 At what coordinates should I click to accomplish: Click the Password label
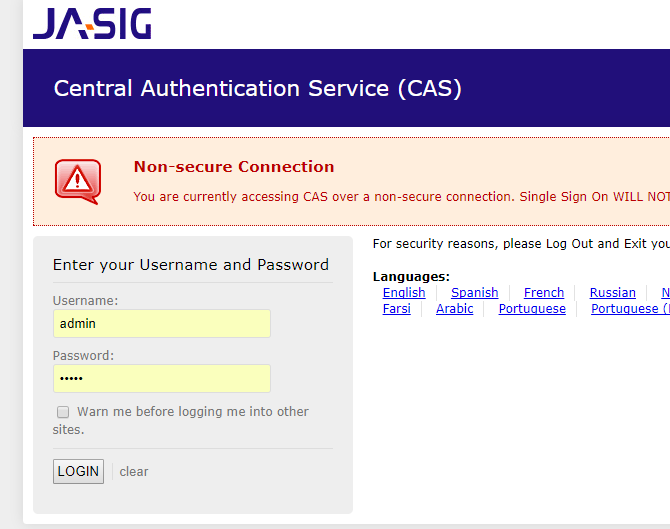(83, 355)
